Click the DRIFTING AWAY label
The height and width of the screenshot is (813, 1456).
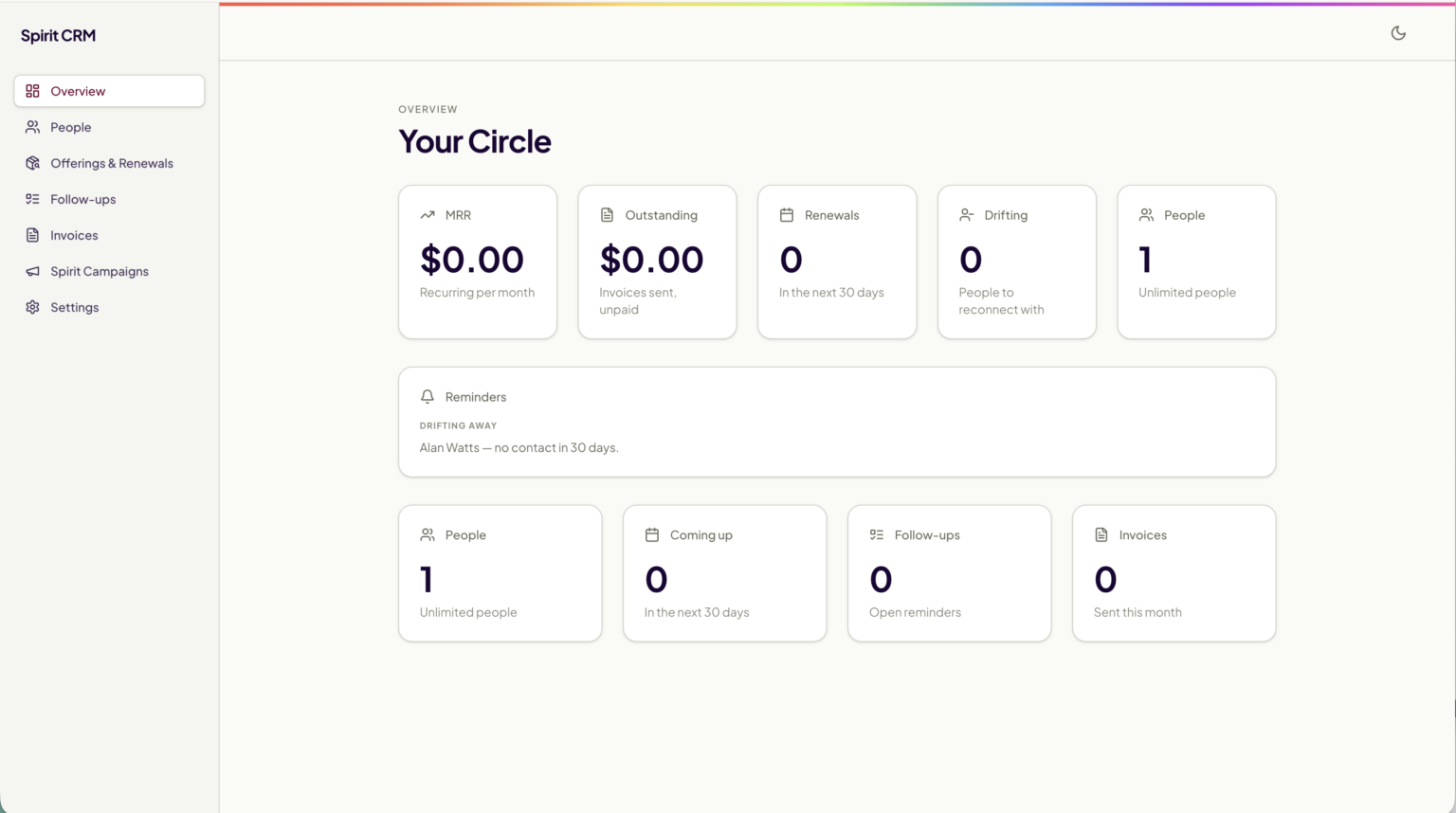(458, 425)
